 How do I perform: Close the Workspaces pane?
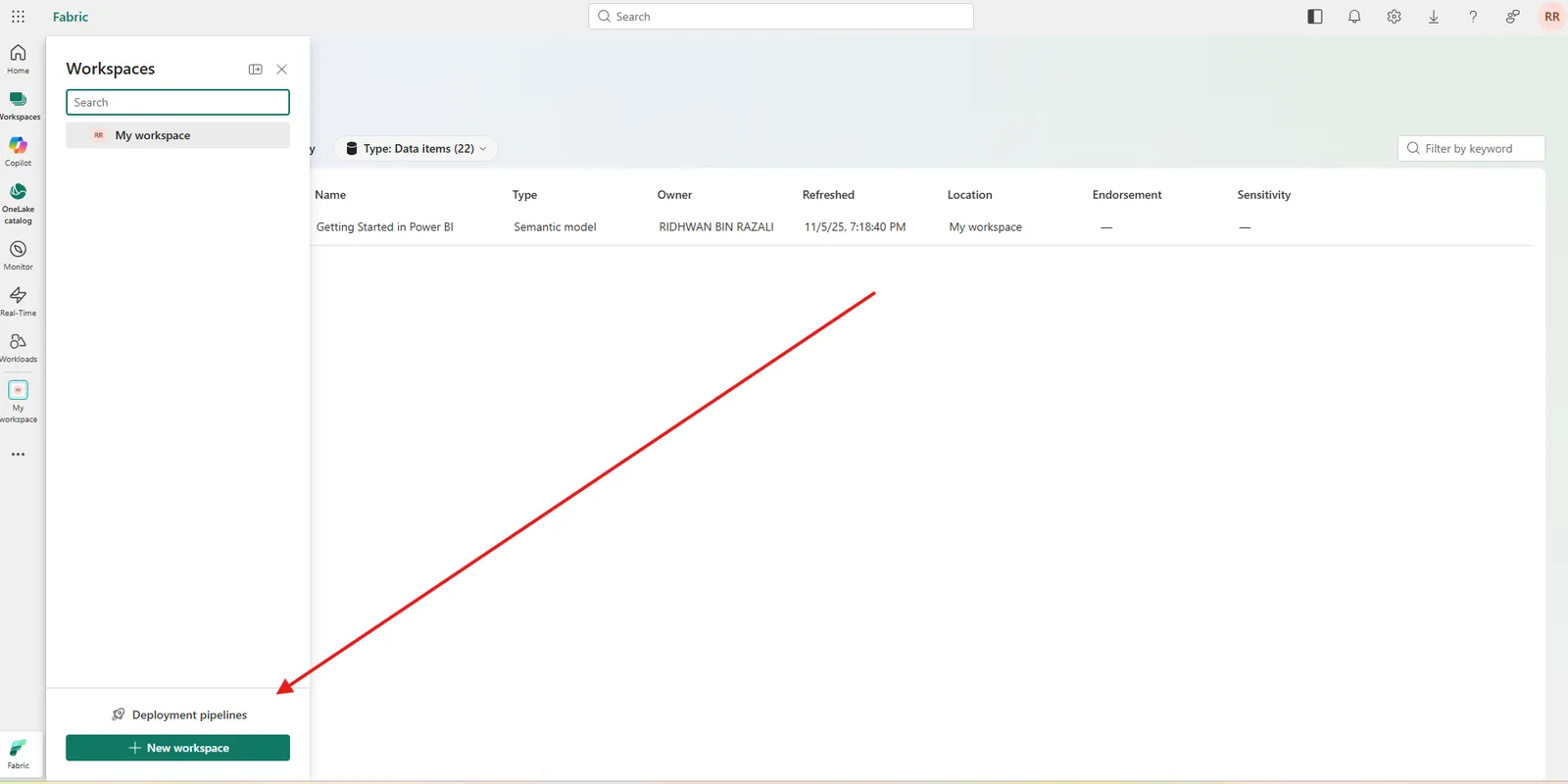pyautogui.click(x=281, y=69)
